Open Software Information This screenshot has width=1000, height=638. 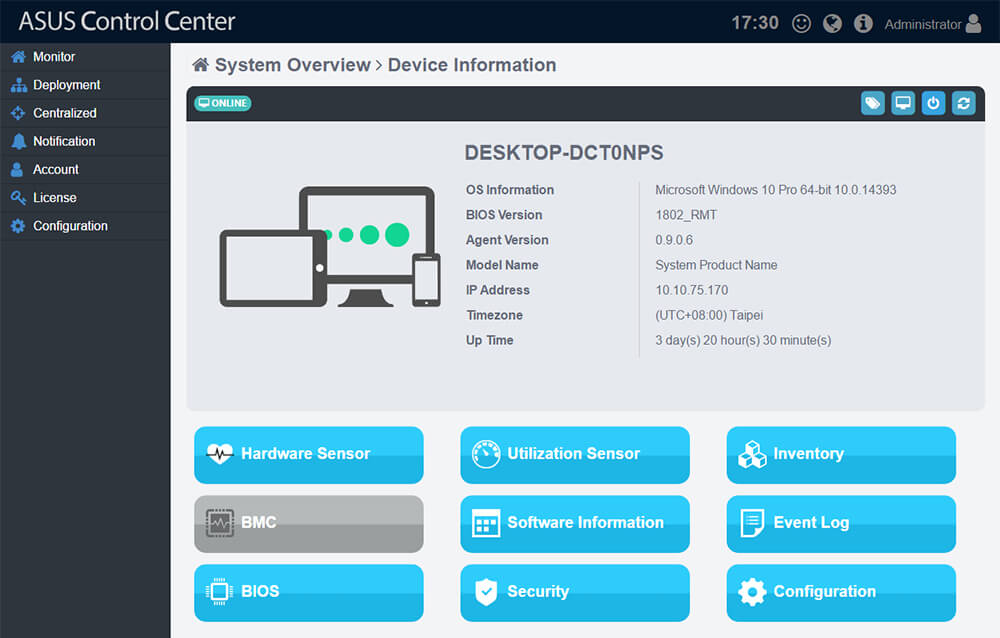coord(575,524)
